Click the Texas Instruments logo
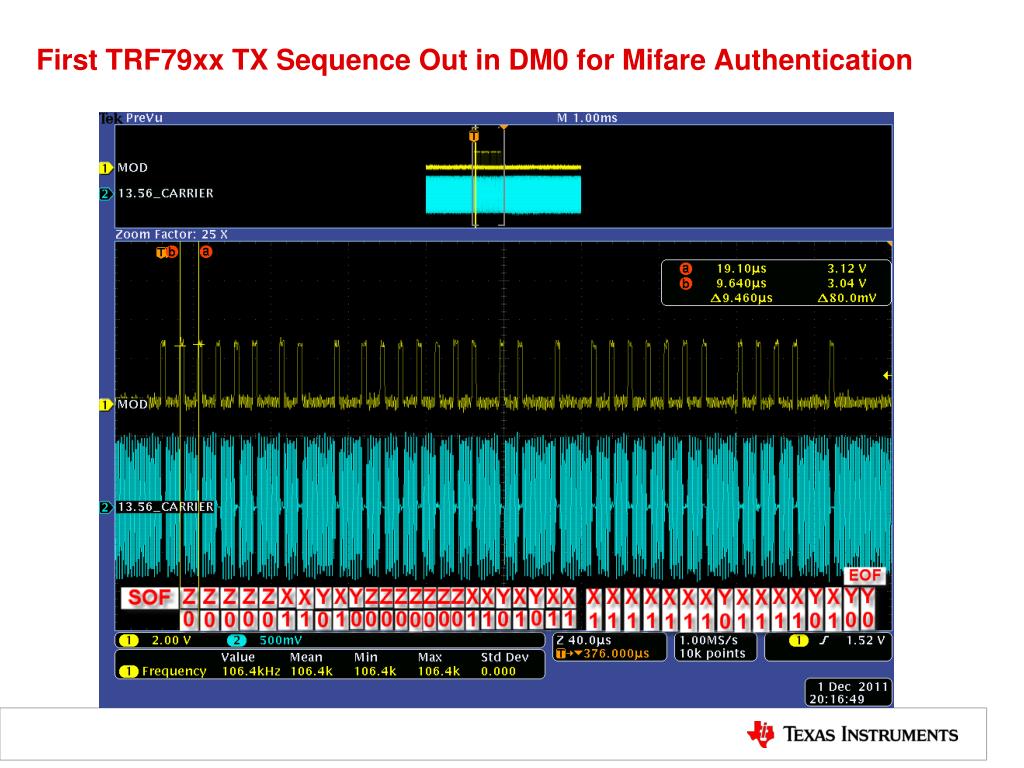 pyautogui.click(x=853, y=734)
